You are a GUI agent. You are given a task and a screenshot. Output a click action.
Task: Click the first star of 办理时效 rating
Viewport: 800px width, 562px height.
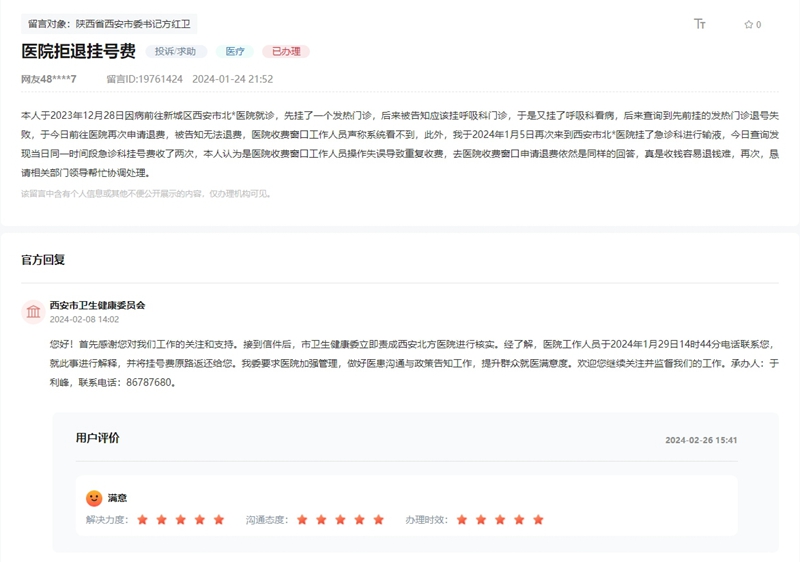point(462,520)
